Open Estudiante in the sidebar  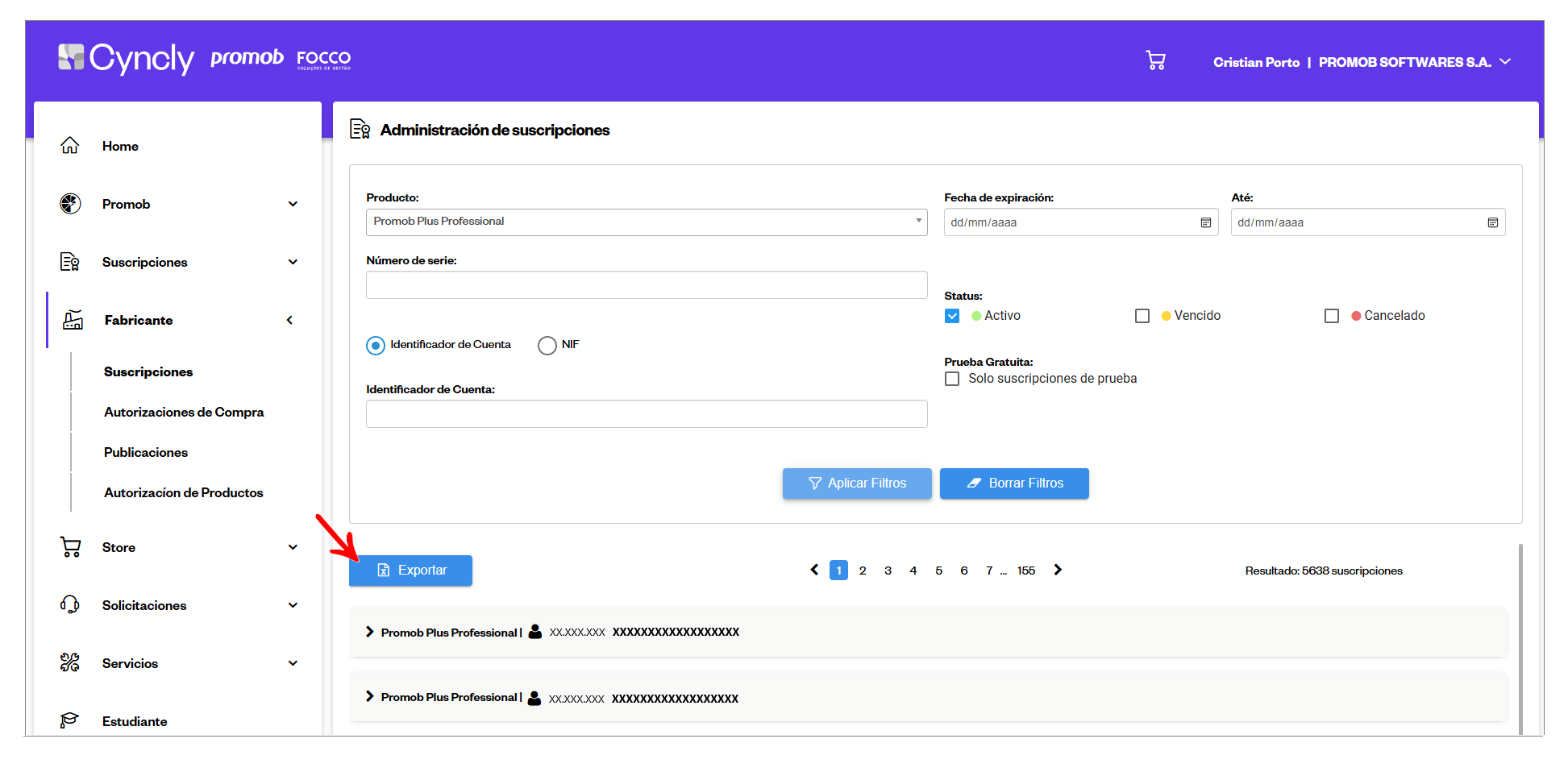pos(135,721)
